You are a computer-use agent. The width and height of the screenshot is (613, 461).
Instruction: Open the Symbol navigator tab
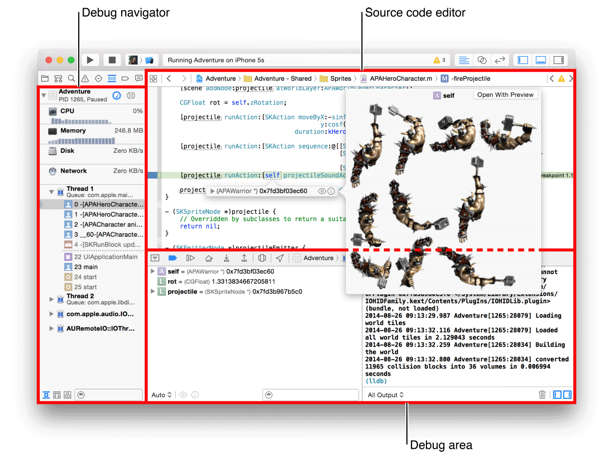coord(58,79)
